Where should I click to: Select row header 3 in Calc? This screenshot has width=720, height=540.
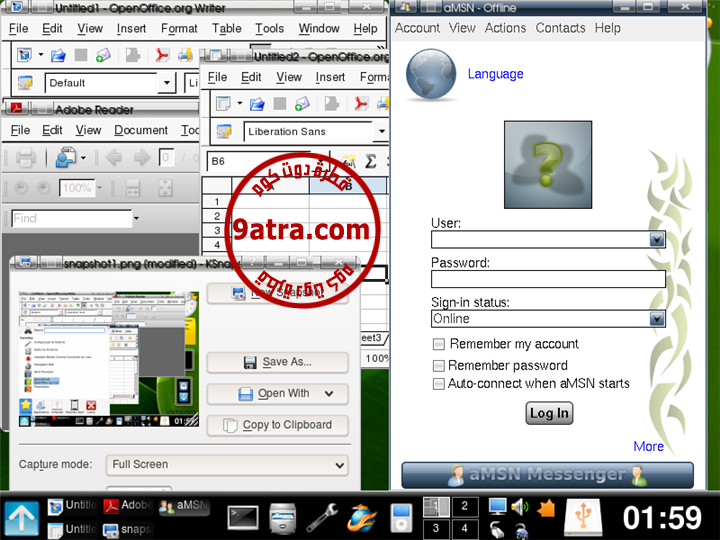217,231
